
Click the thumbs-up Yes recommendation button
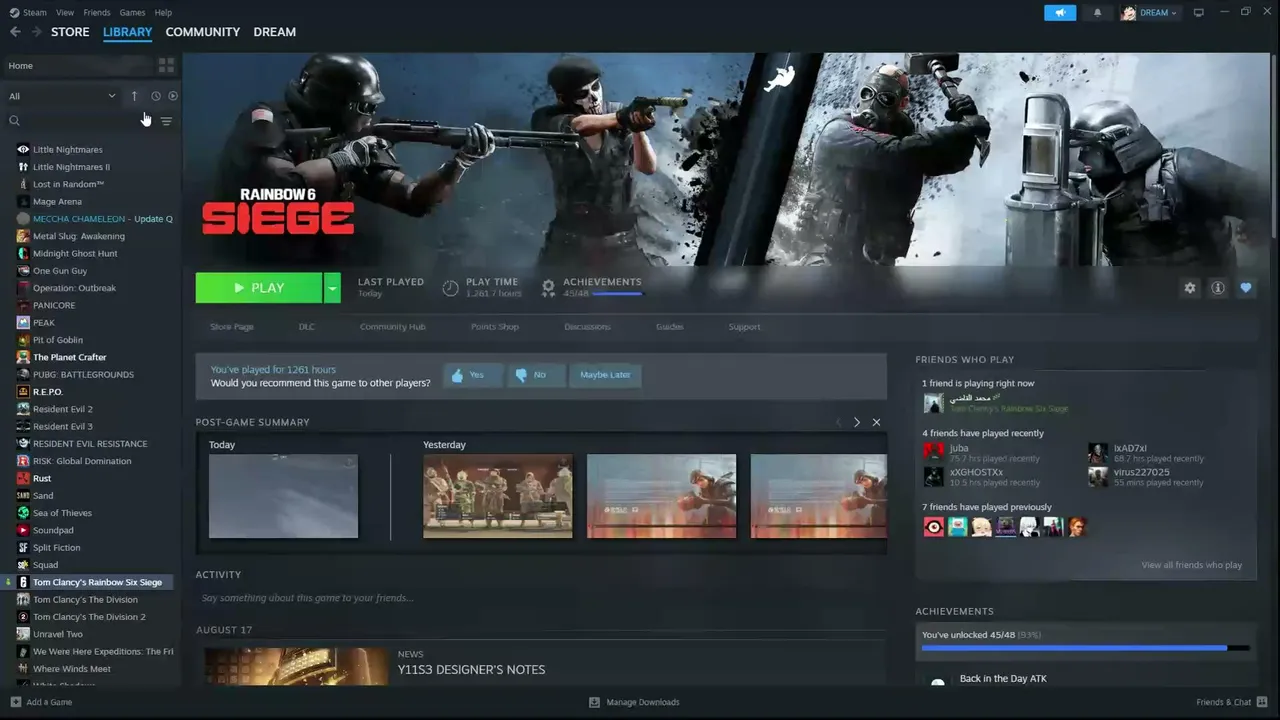tap(472, 375)
